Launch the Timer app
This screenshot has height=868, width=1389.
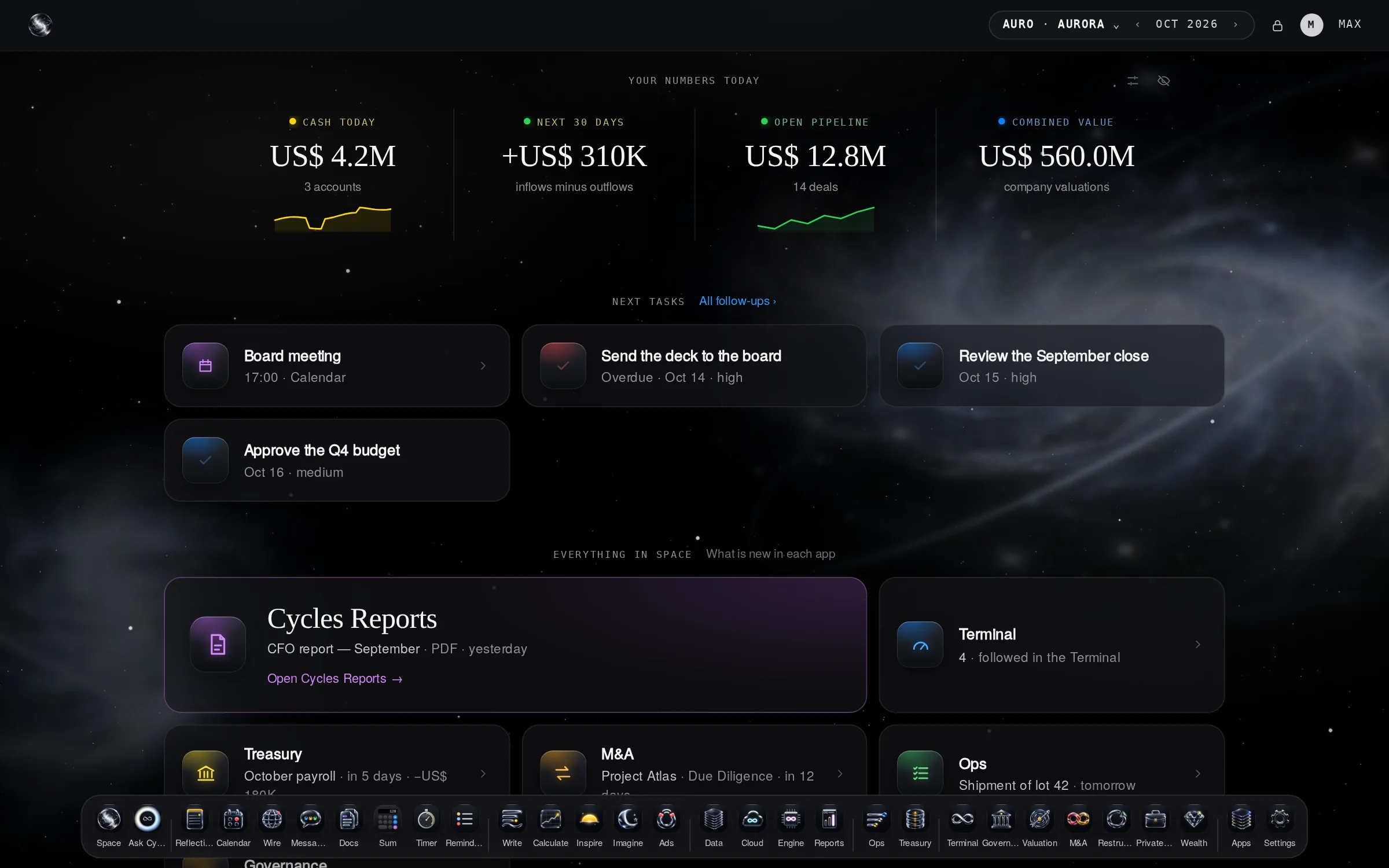(426, 819)
